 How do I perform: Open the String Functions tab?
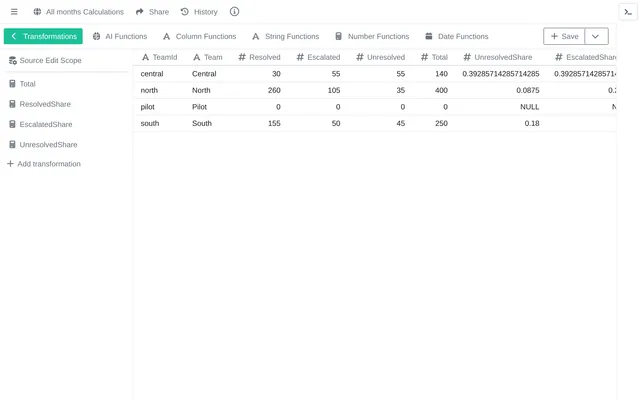pos(286,36)
